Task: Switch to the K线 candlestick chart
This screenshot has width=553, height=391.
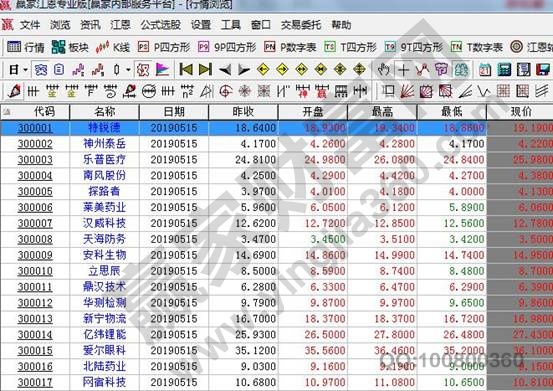Action: [113, 47]
